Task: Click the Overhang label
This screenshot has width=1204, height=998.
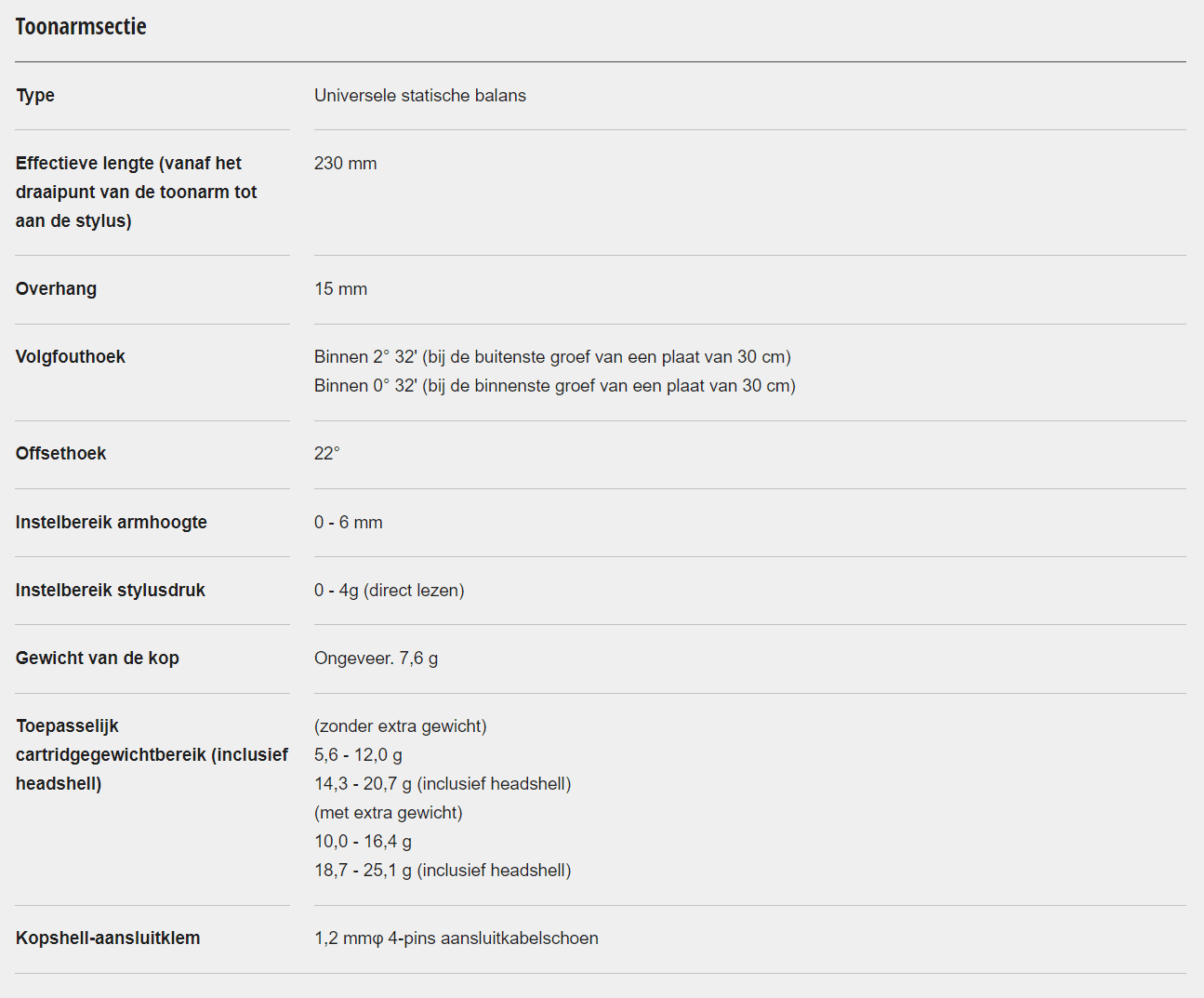Action: pyautogui.click(x=56, y=288)
